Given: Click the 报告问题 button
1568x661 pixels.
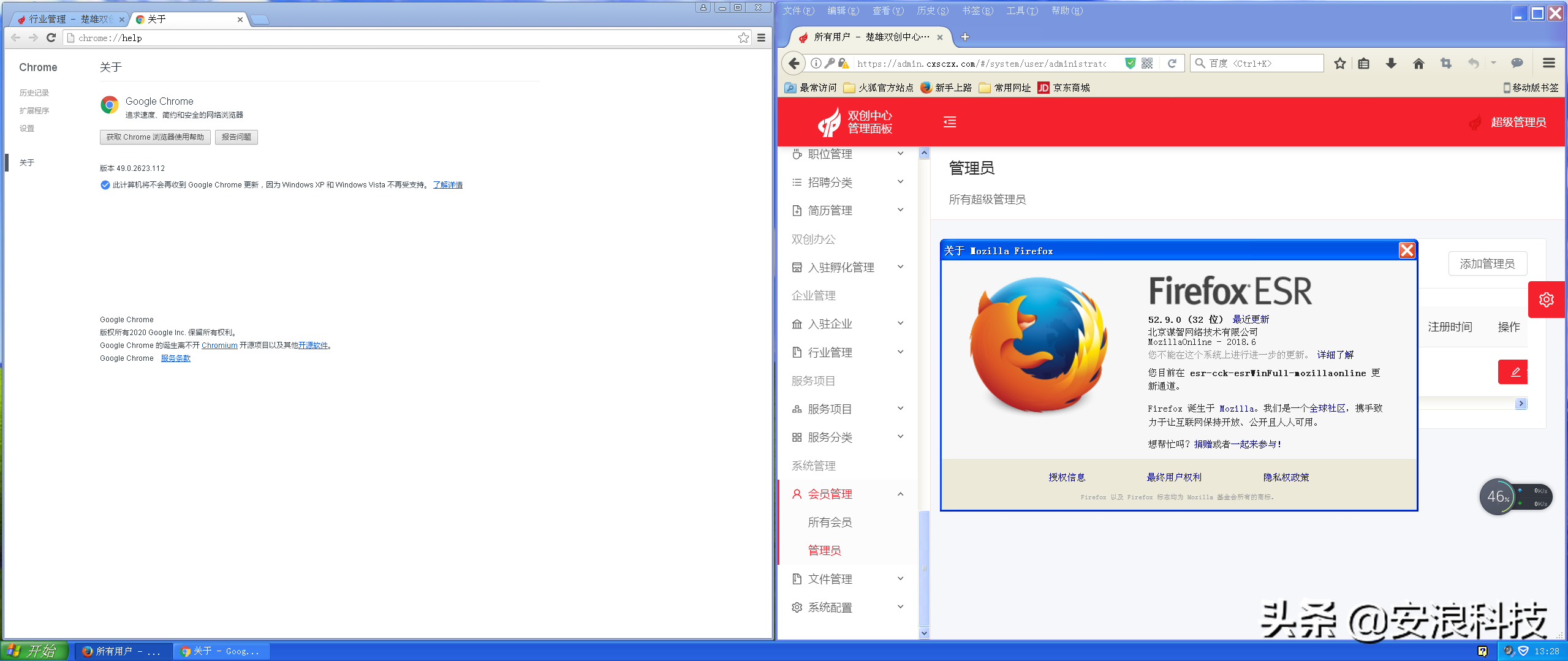Looking at the screenshot, I should (236, 137).
